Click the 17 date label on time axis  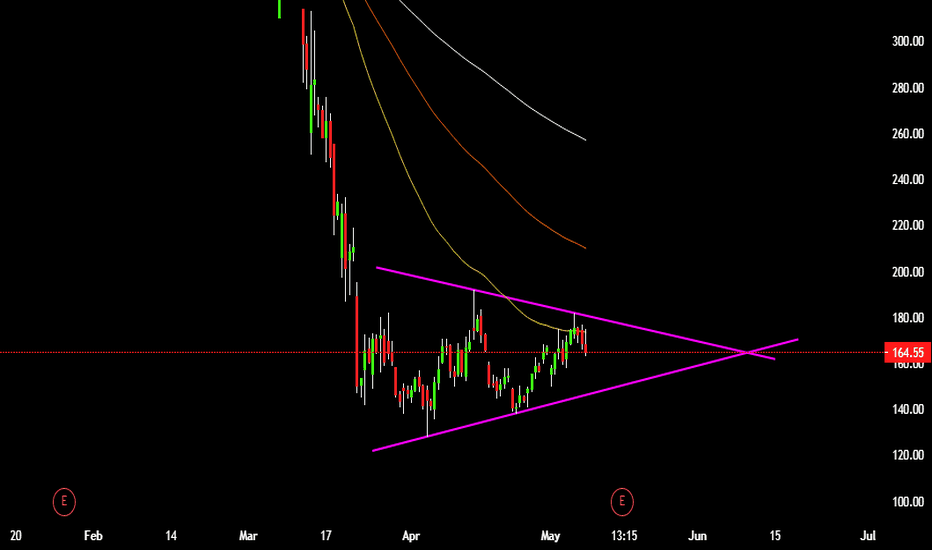tap(326, 536)
